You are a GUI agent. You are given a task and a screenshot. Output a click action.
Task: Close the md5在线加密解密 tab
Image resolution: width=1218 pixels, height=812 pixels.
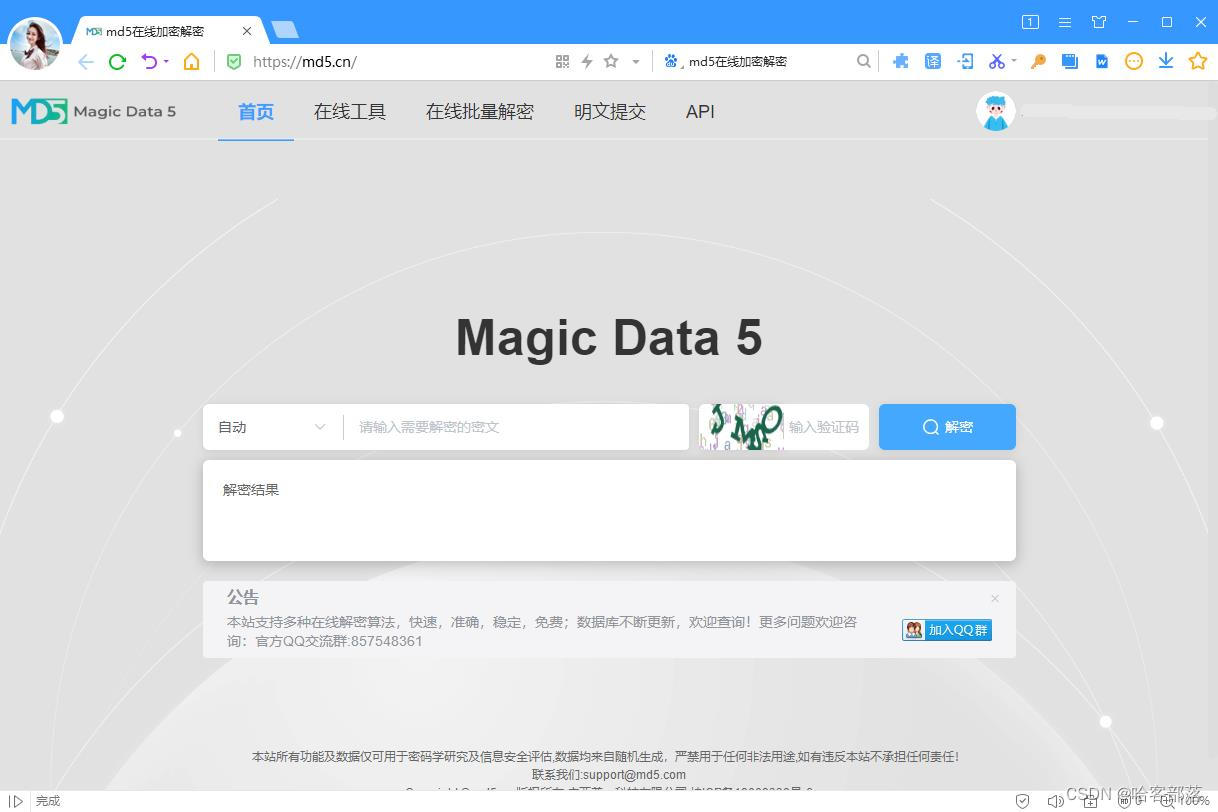point(247,32)
